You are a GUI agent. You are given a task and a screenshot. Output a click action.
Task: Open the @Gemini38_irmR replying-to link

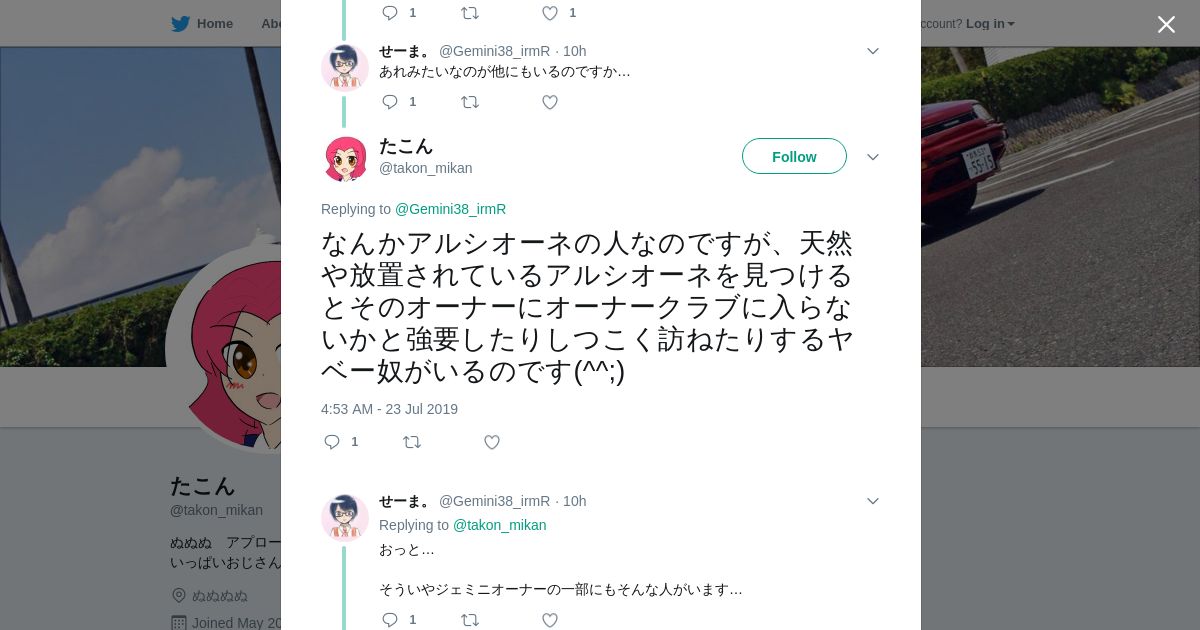tap(450, 209)
